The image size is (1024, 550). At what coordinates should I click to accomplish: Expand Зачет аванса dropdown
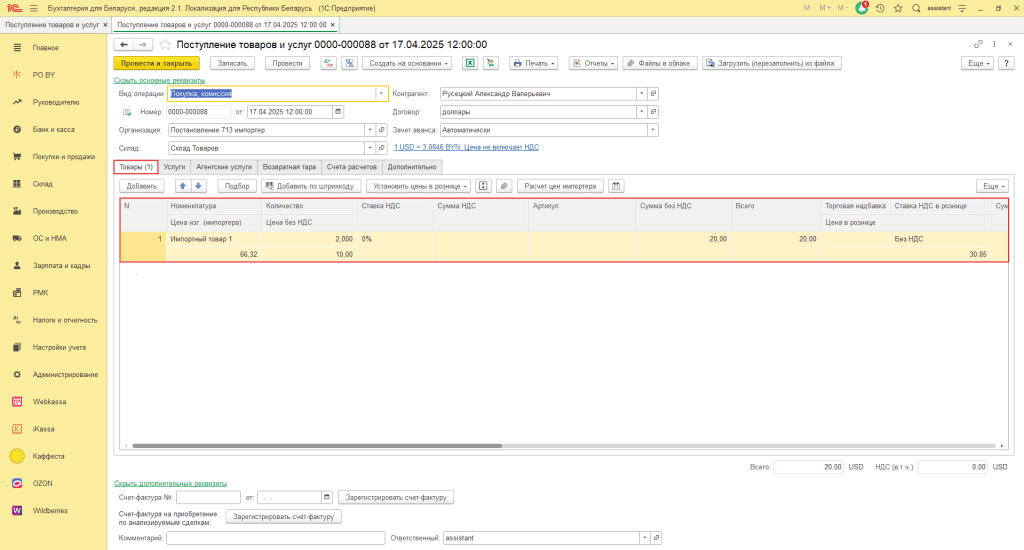[x=652, y=130]
